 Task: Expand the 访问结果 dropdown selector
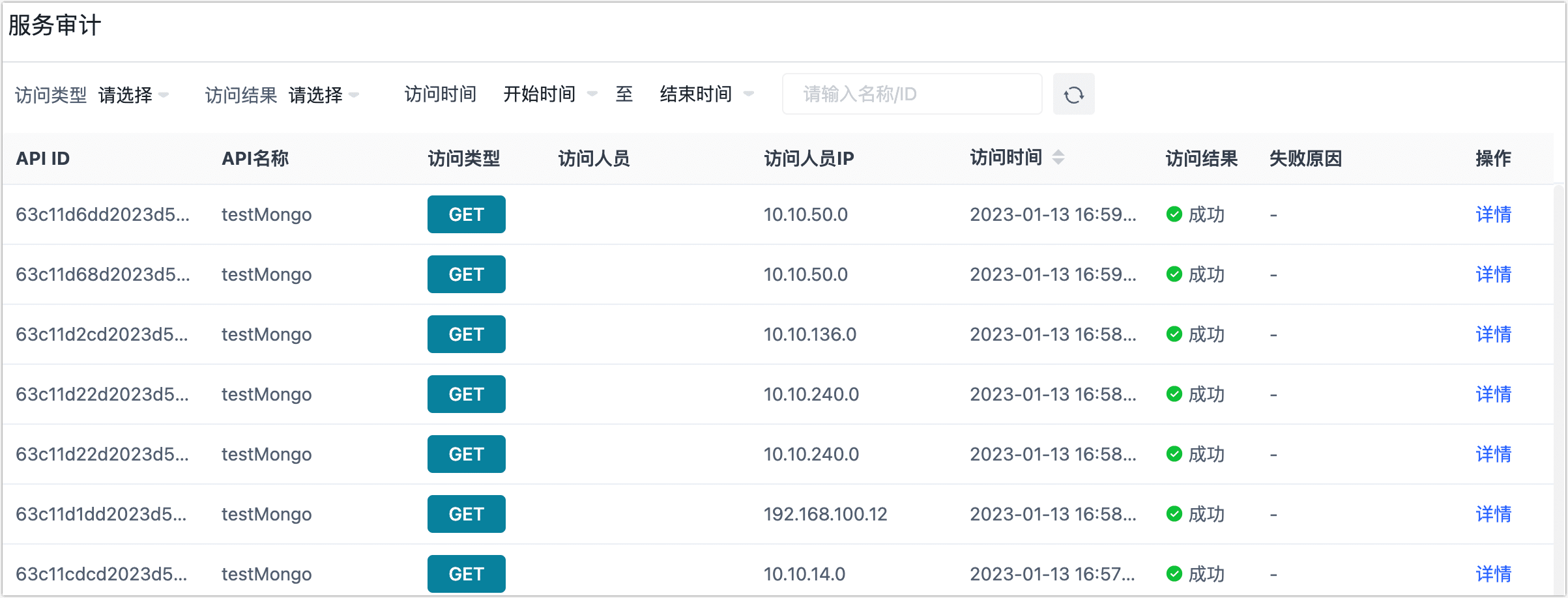[324, 95]
